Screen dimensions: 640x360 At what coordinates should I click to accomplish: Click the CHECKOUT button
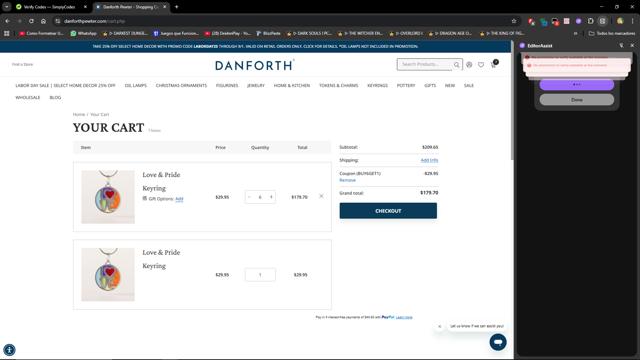388,211
